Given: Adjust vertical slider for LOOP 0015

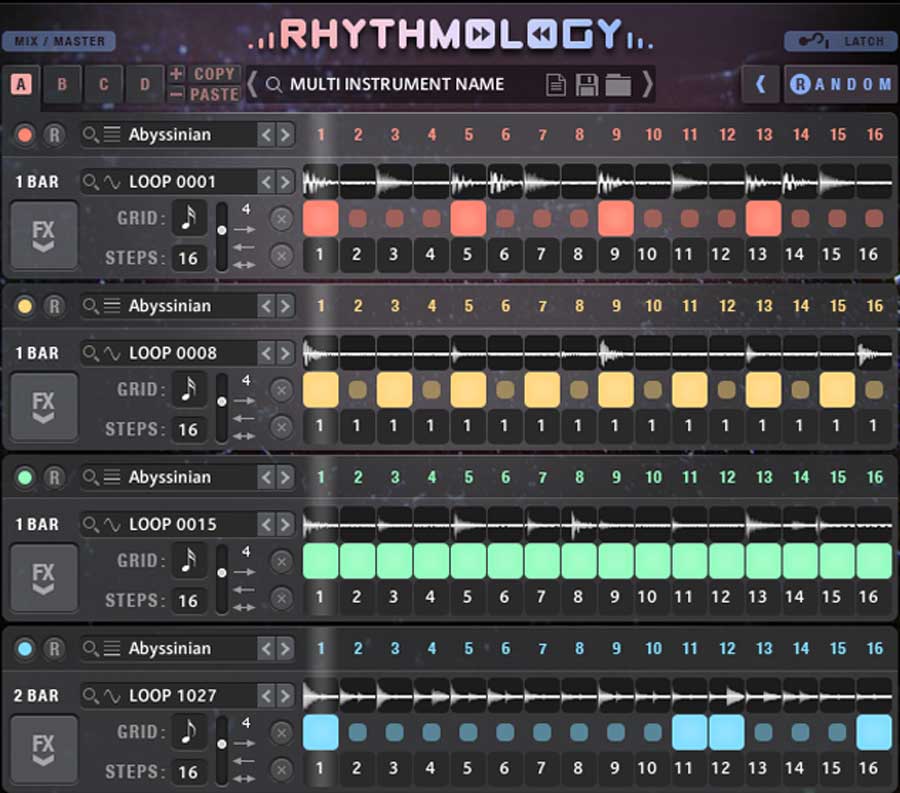Looking at the screenshot, I should [x=222, y=578].
